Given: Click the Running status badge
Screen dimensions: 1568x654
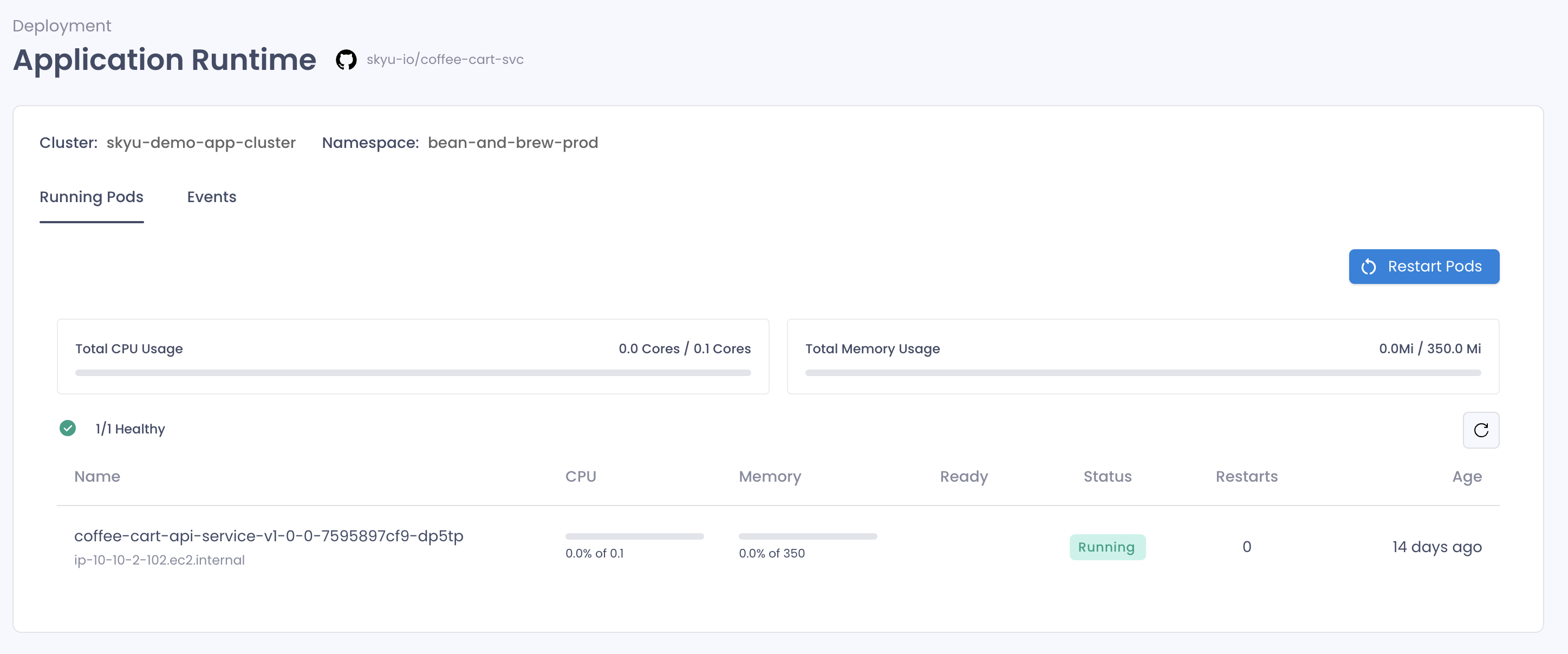Looking at the screenshot, I should [1107, 547].
